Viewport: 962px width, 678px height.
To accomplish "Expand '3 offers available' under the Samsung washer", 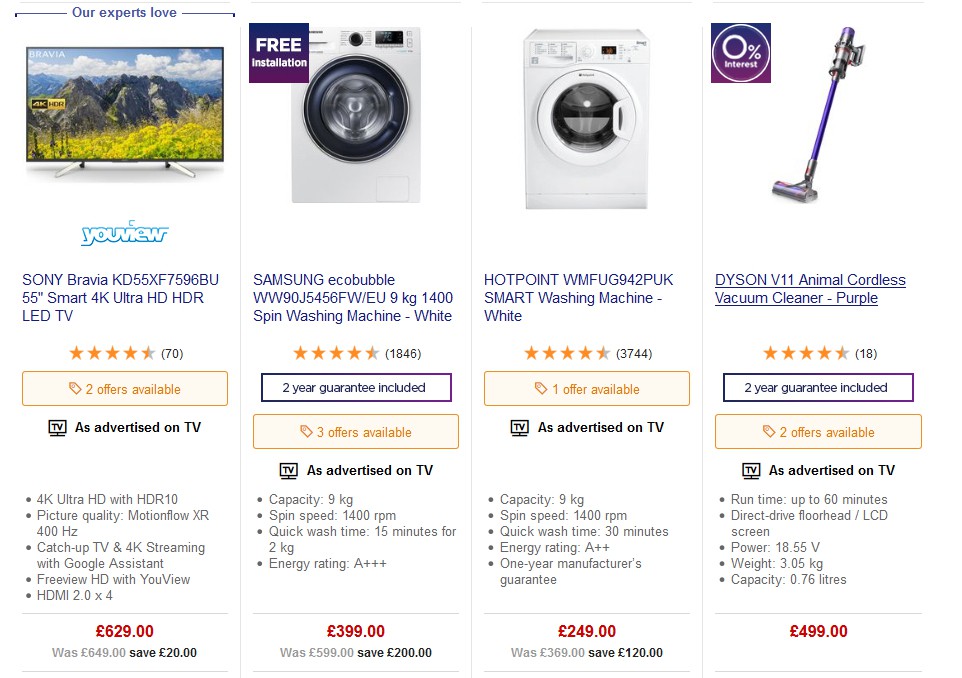I will point(355,431).
